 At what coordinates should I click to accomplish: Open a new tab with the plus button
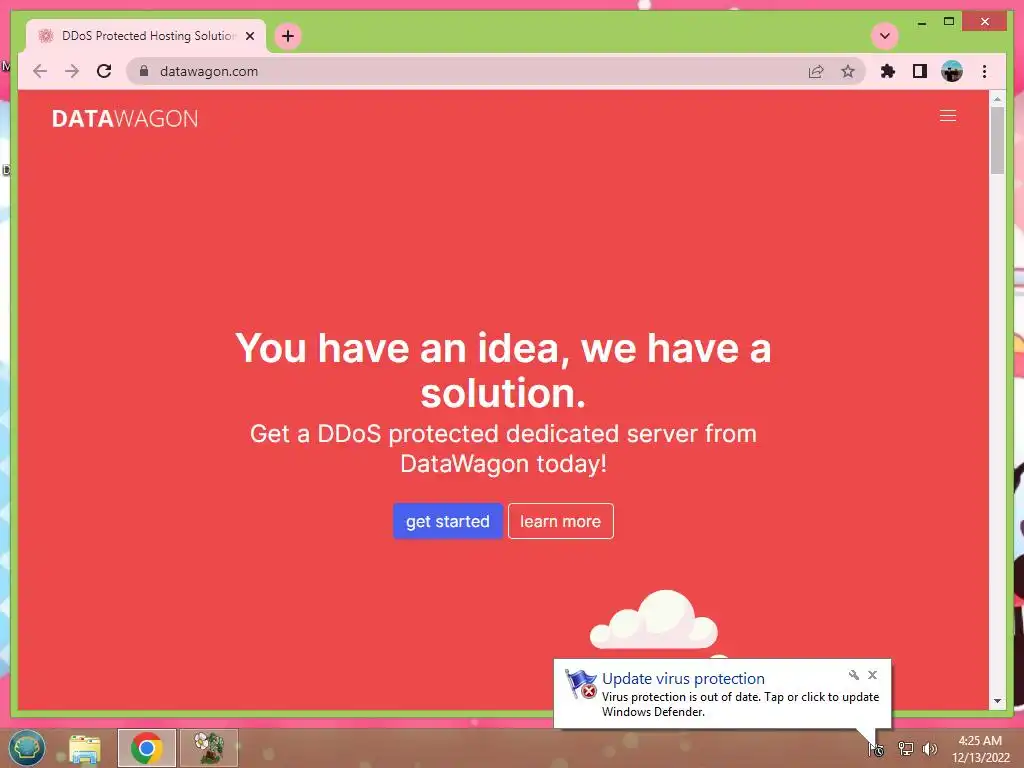(x=288, y=36)
